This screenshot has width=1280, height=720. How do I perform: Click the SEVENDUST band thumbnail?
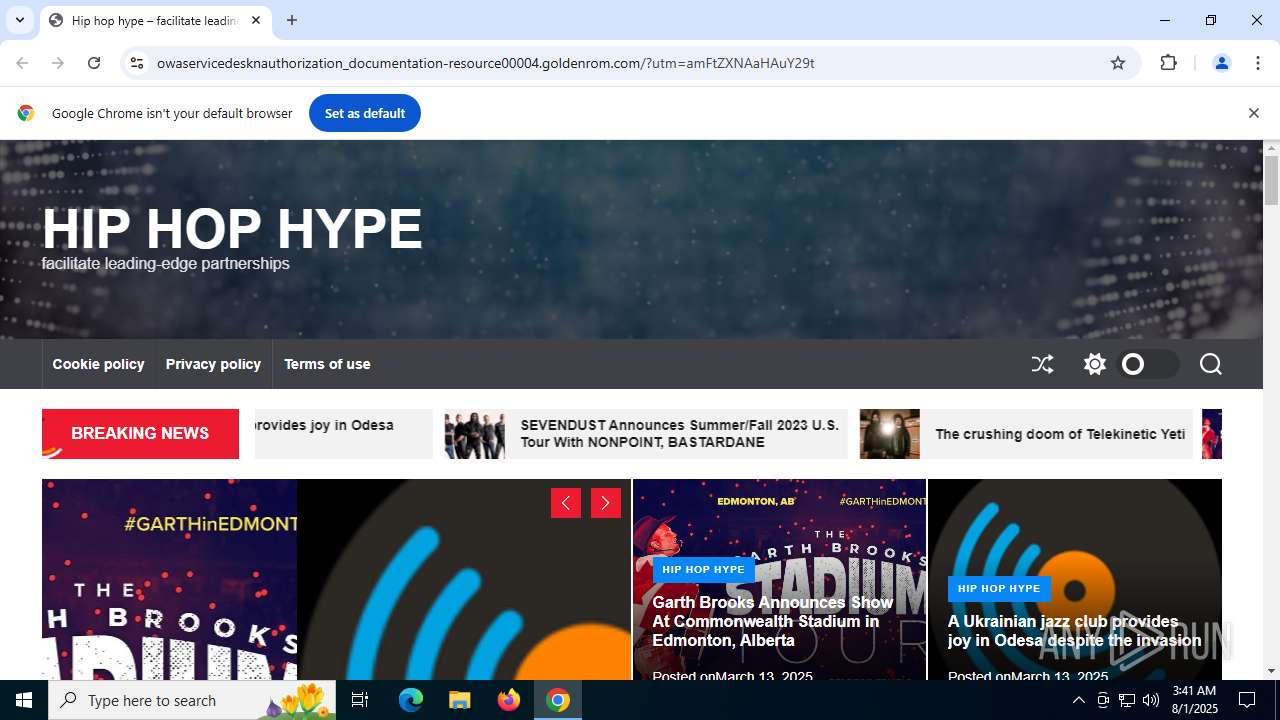[x=475, y=434]
